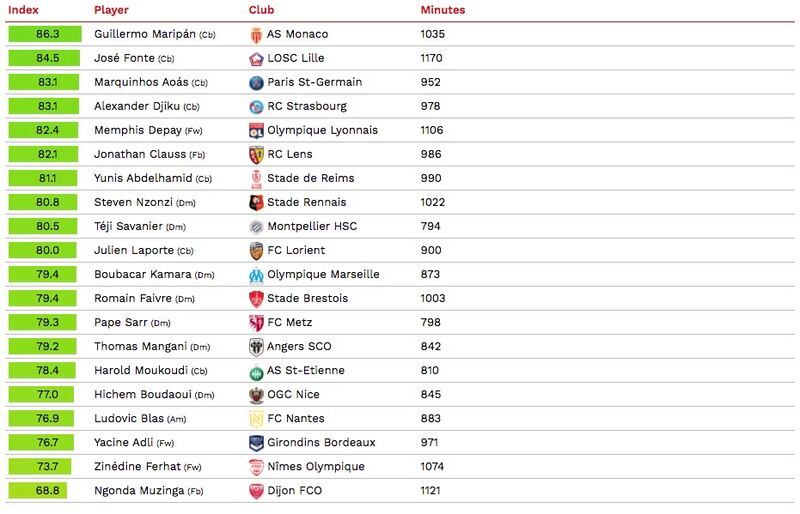
Task: Click the FC Nantes yellow crest
Action: 256,419
